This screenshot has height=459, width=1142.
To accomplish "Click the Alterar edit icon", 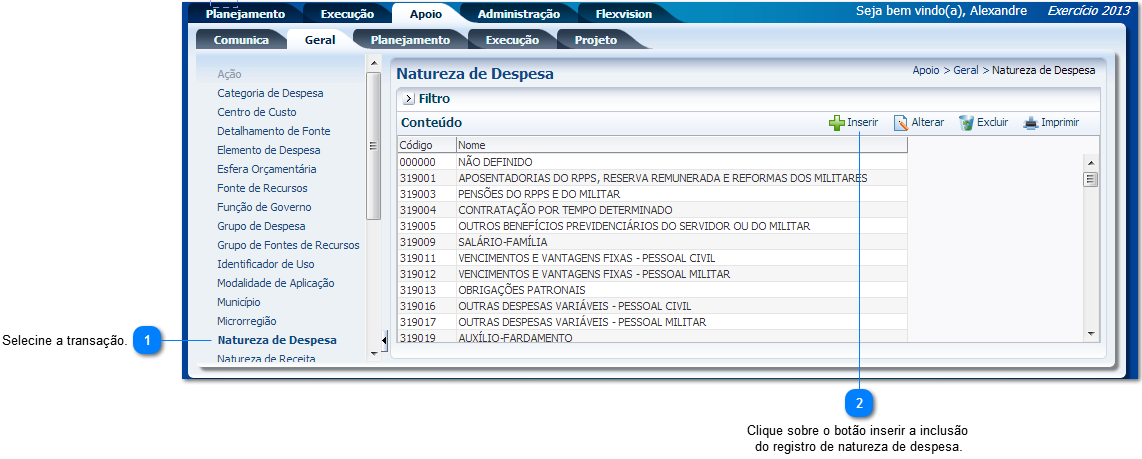I will (900, 123).
